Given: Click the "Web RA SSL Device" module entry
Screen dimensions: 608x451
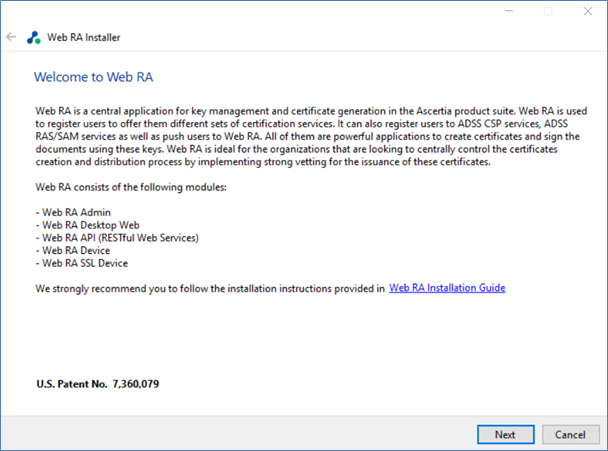Looking at the screenshot, I should coord(82,263).
